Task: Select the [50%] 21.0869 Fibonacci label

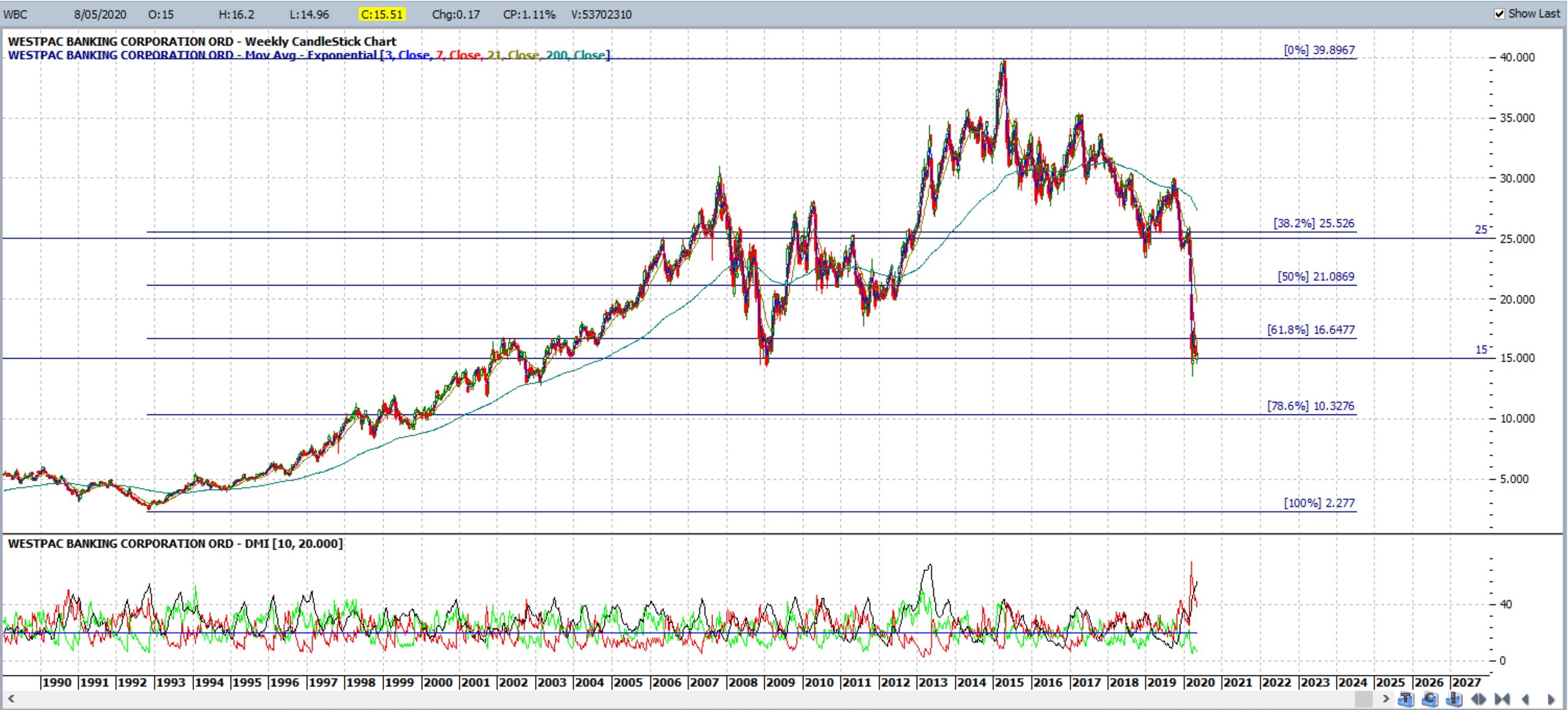Action: click(1316, 277)
